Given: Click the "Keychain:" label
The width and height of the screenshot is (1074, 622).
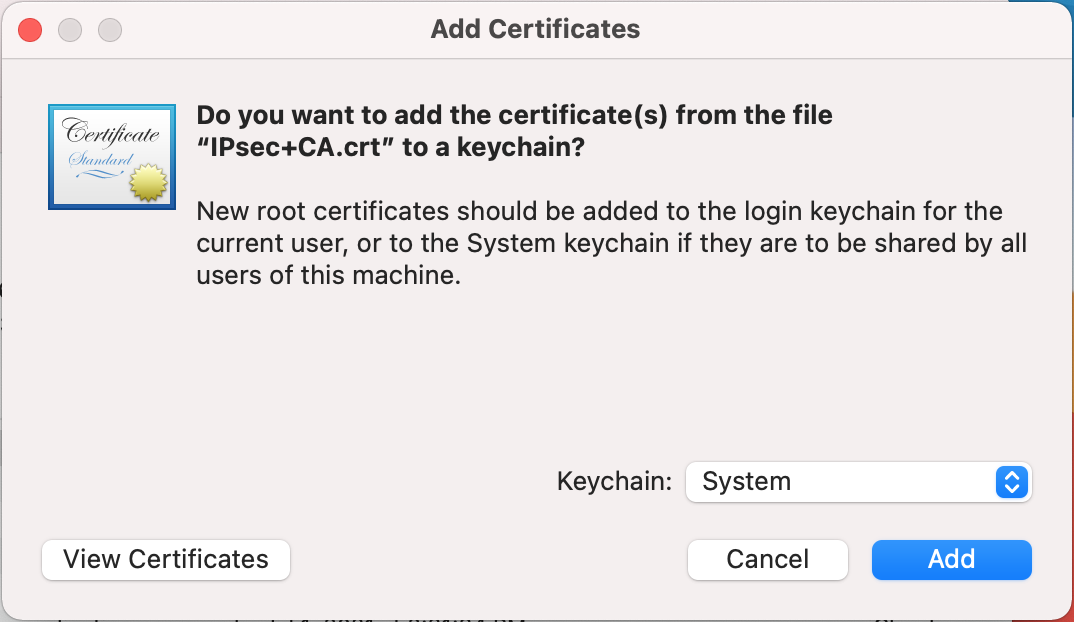Looking at the screenshot, I should (614, 482).
